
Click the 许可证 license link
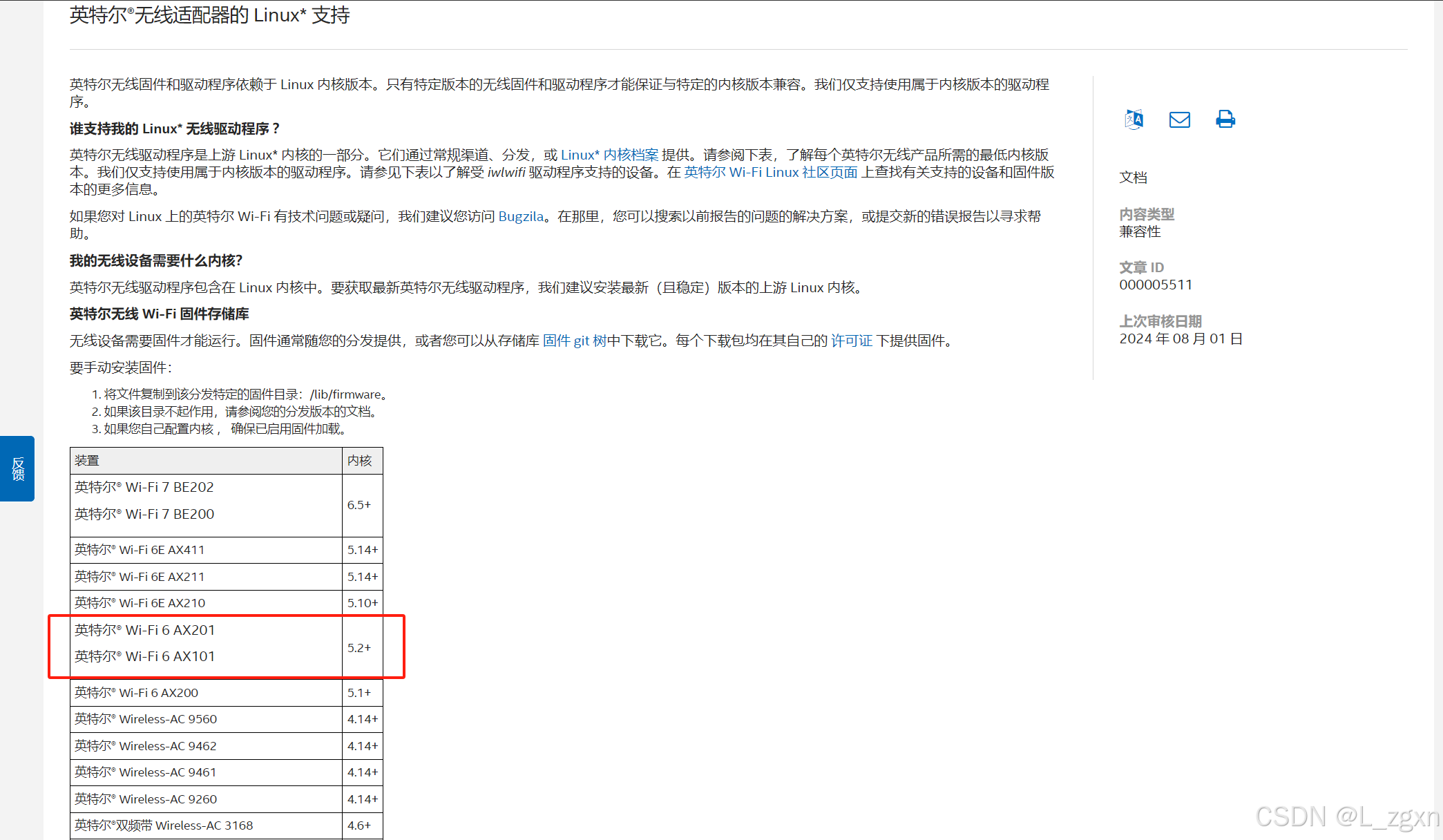851,341
